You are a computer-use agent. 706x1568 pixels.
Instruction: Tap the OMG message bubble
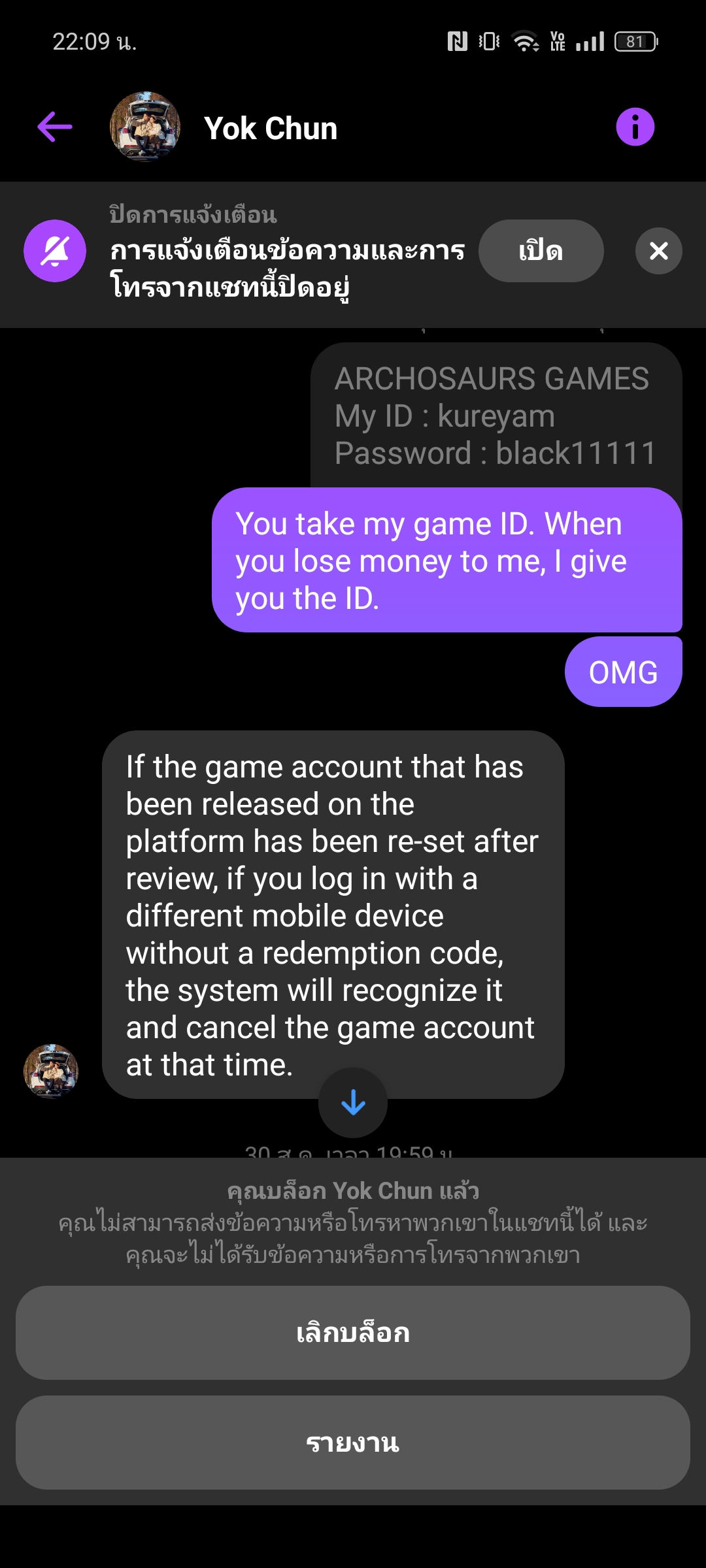point(623,672)
